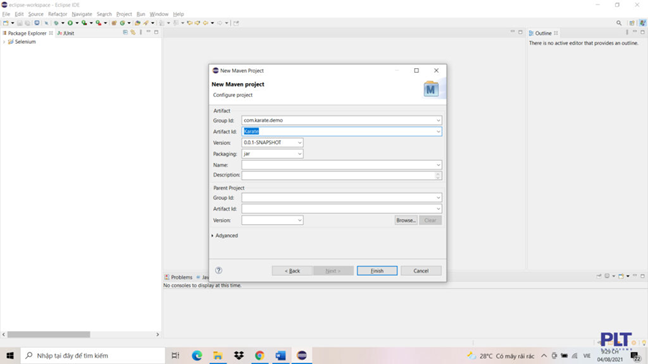Click the Browse... button
Viewport: 648px width, 364px height.
click(405, 220)
